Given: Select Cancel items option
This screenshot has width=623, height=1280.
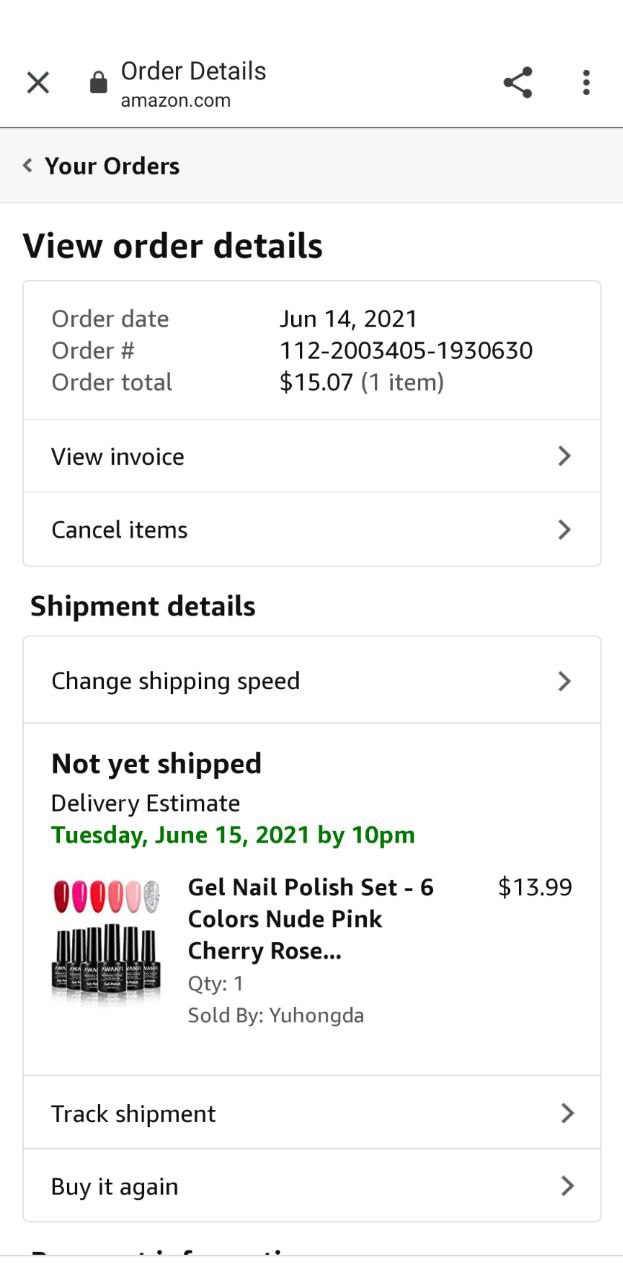Looking at the screenshot, I should [x=120, y=530].
